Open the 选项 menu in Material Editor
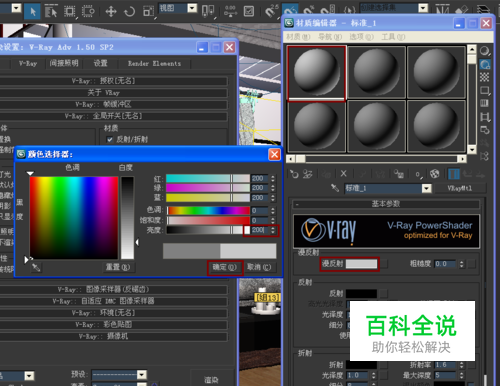 point(361,37)
